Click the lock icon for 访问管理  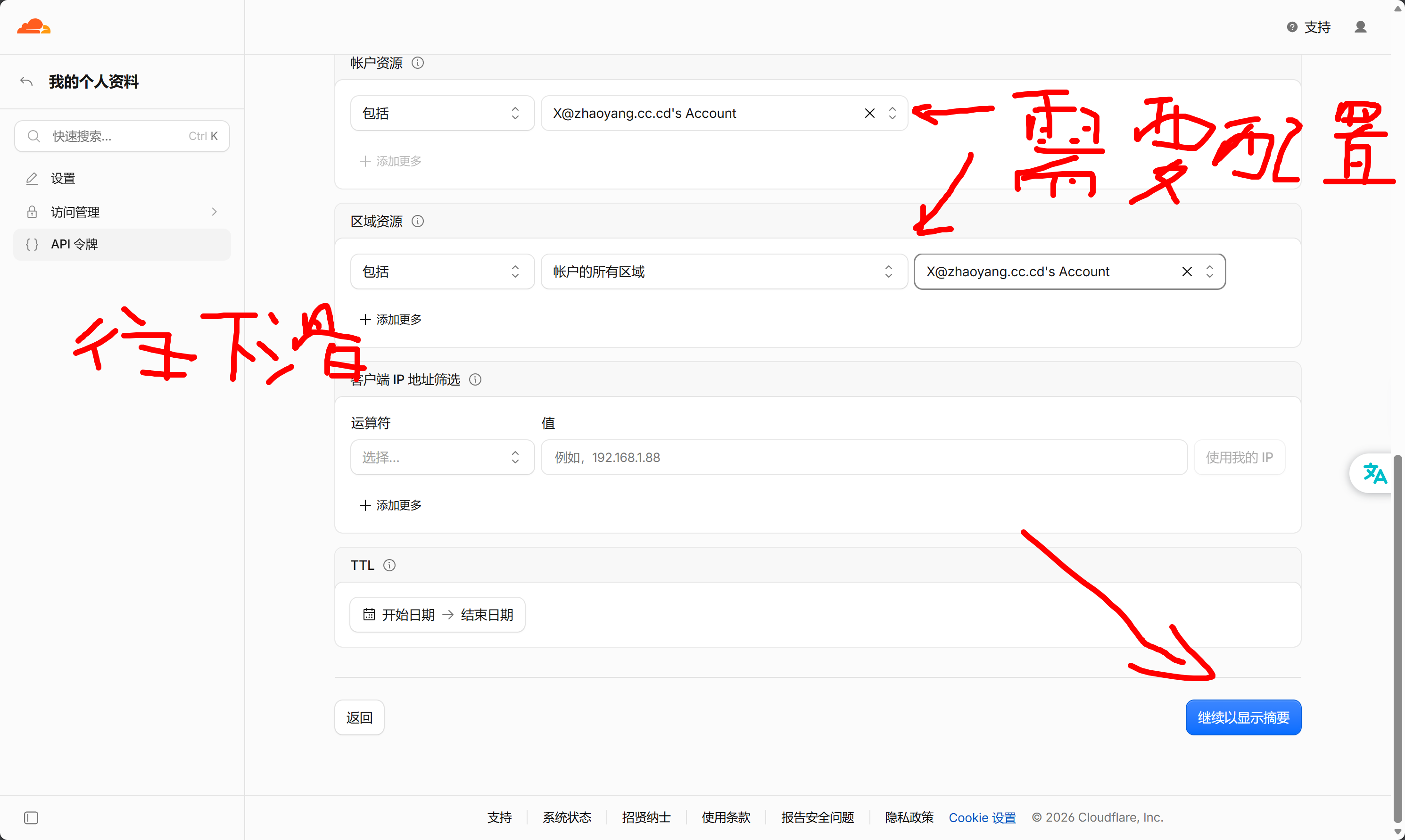tap(32, 212)
